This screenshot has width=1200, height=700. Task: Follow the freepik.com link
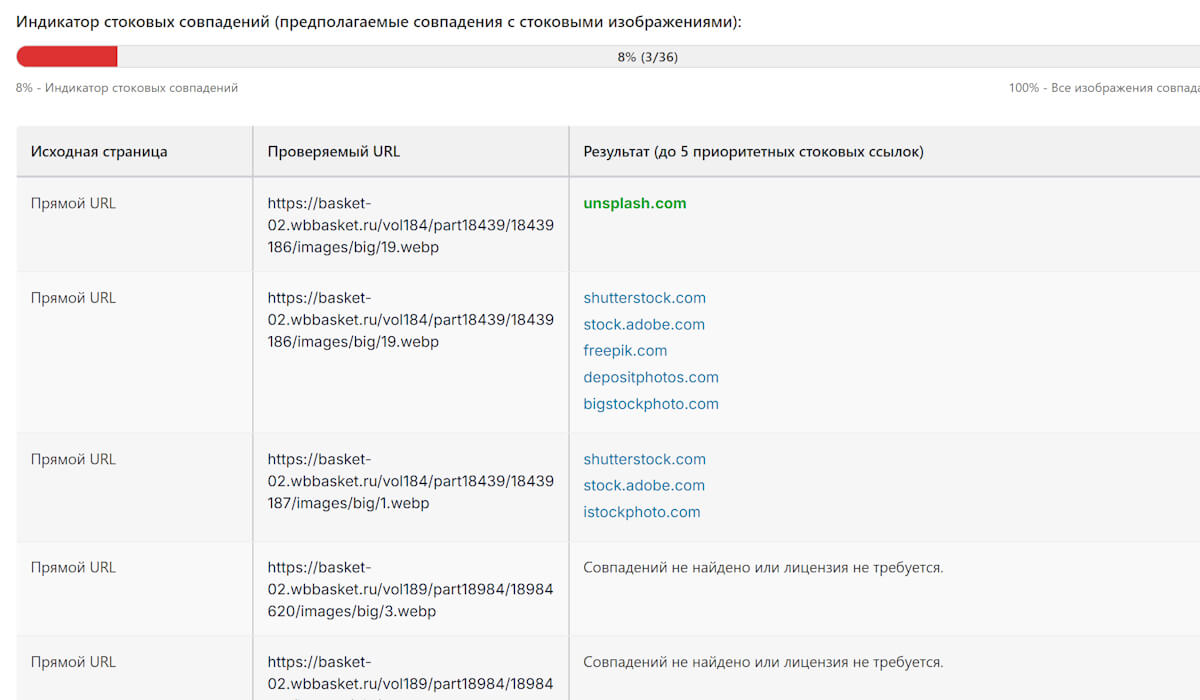[x=625, y=351]
